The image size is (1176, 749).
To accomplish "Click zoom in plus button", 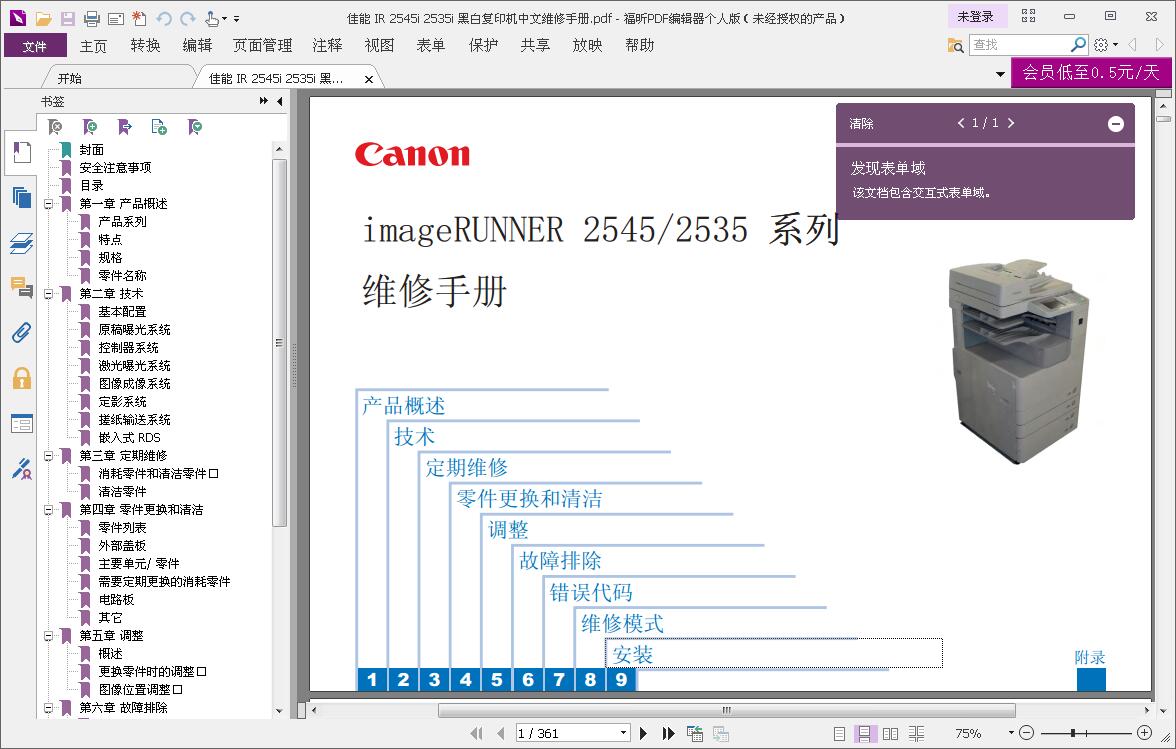I will [1144, 733].
